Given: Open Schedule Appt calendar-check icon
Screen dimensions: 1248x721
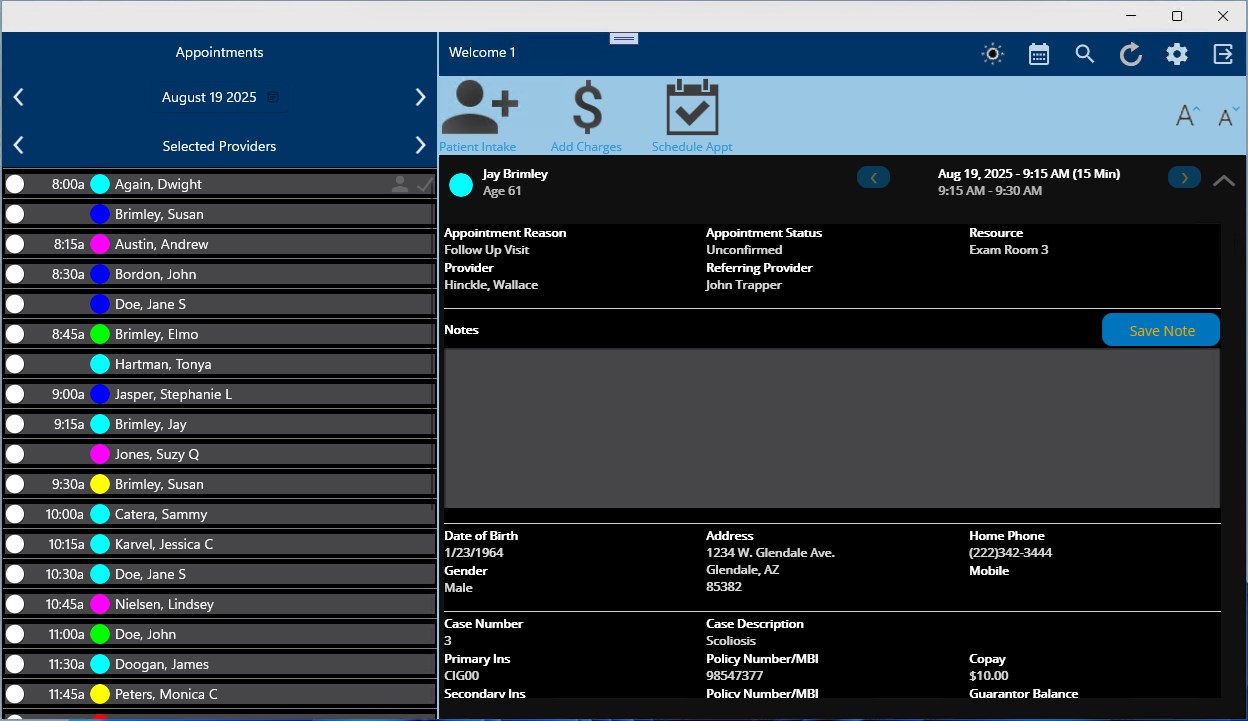Looking at the screenshot, I should 692,107.
